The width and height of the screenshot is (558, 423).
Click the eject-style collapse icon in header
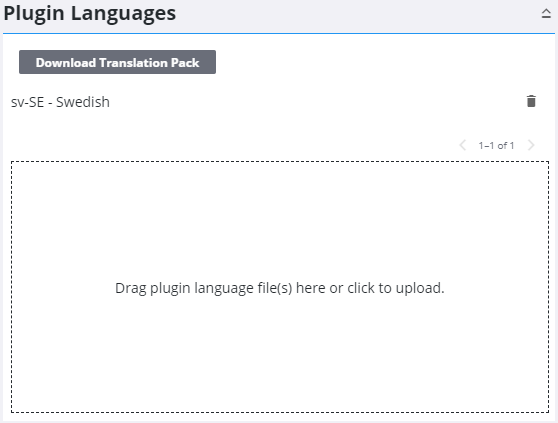click(x=546, y=14)
